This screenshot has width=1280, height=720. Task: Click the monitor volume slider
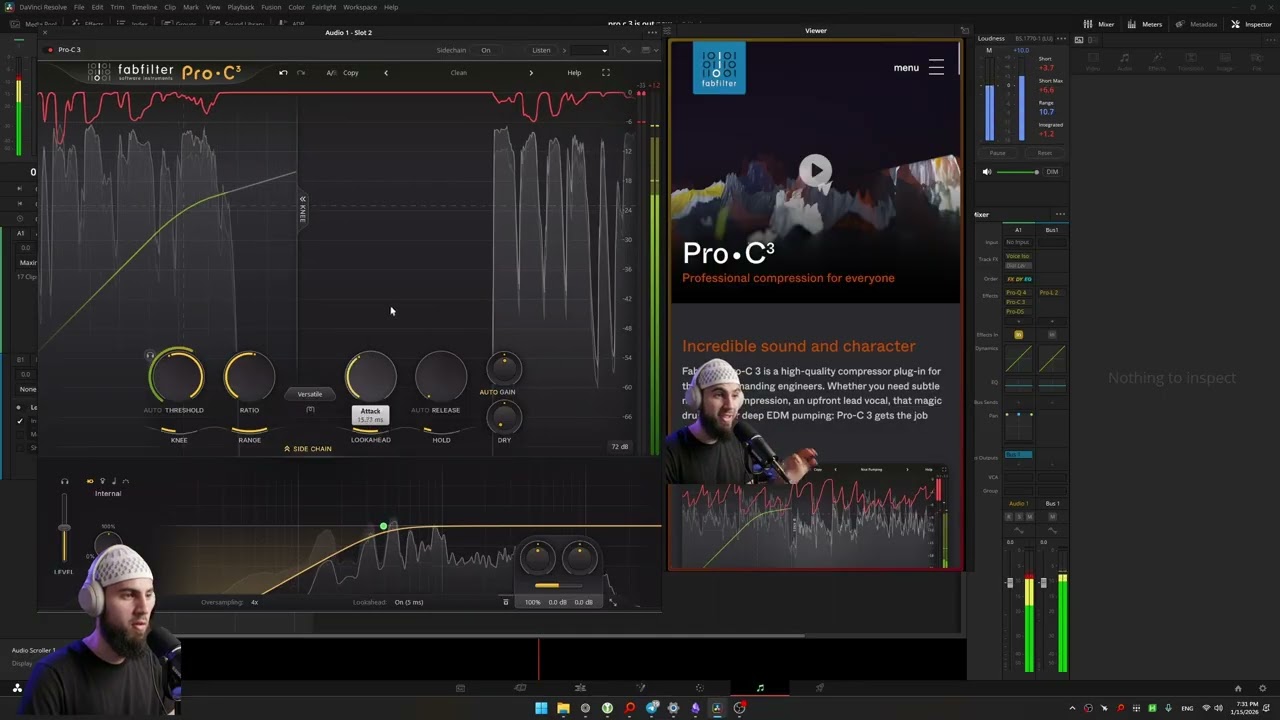(1017, 172)
